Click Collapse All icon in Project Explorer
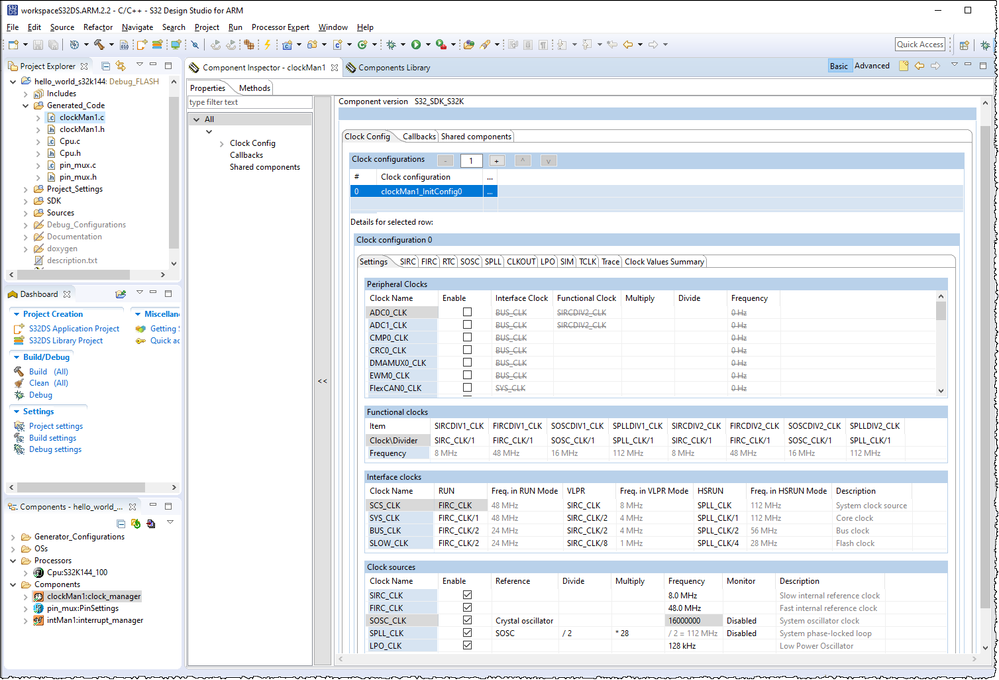This screenshot has width=999, height=680. tap(106, 66)
